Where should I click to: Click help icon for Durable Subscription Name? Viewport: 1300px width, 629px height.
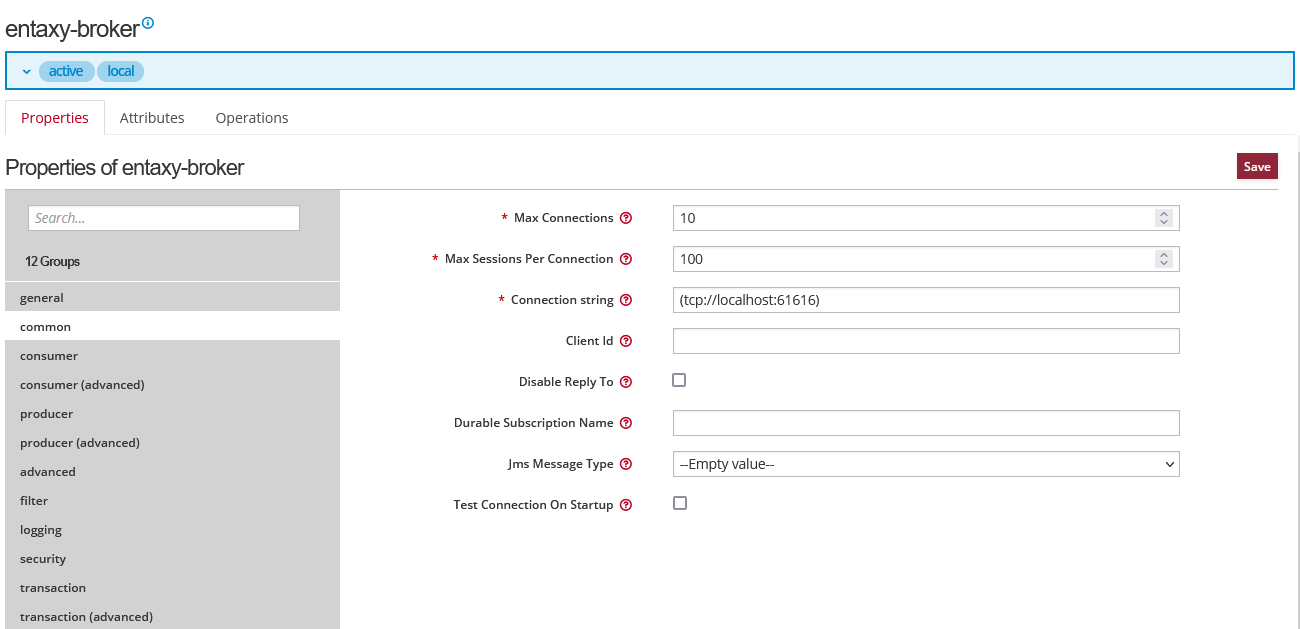(x=626, y=423)
